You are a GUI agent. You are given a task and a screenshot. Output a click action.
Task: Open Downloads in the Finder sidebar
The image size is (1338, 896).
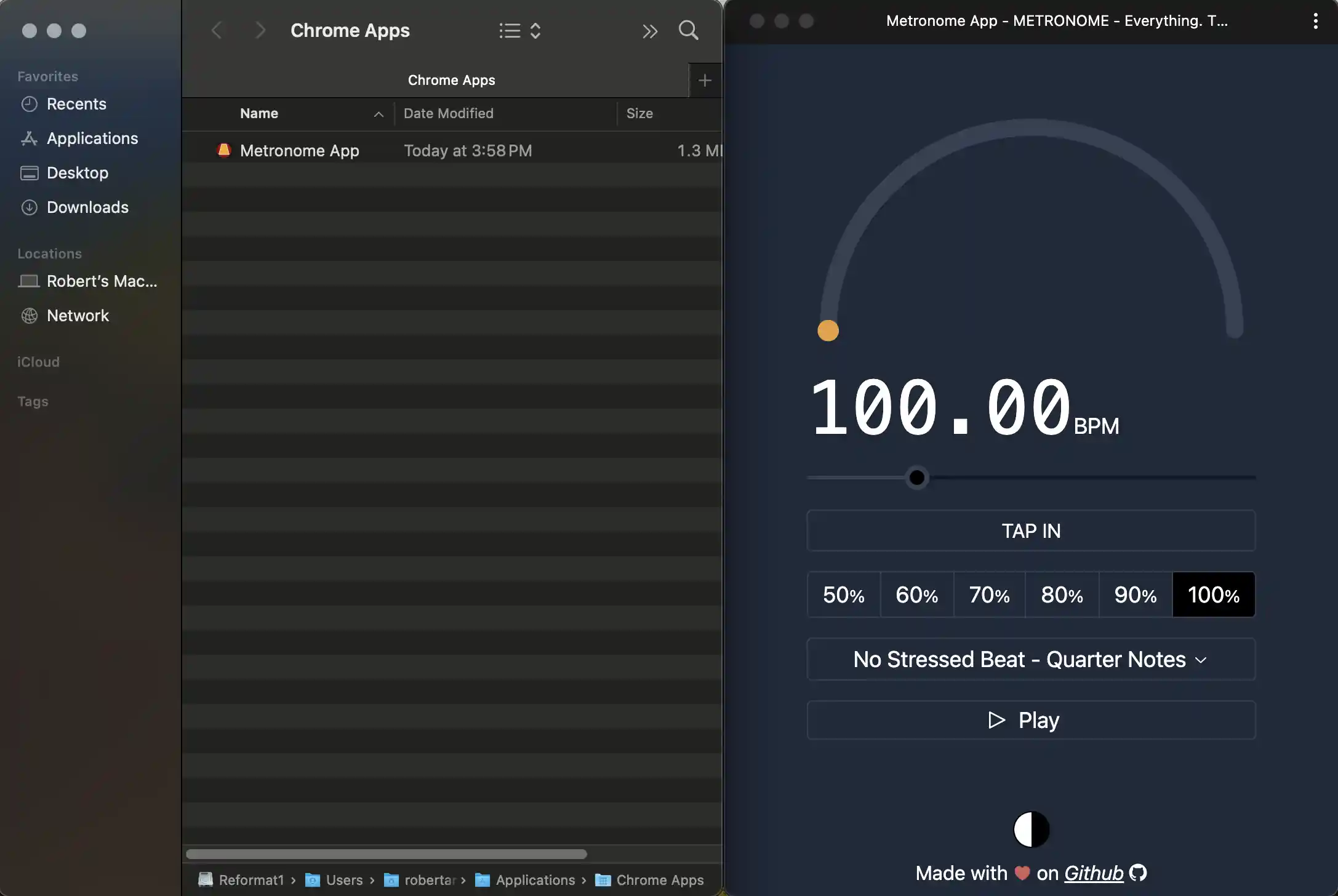tap(87, 207)
